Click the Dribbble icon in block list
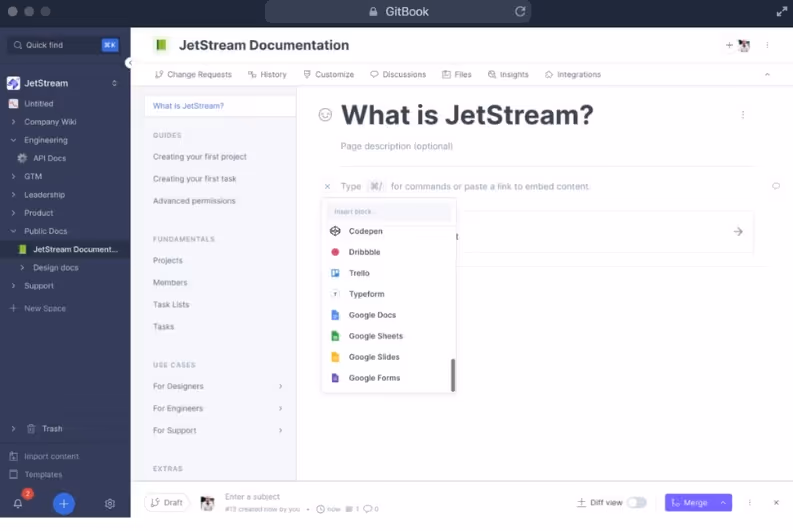Image resolution: width=793 pixels, height=531 pixels. pyautogui.click(x=335, y=252)
